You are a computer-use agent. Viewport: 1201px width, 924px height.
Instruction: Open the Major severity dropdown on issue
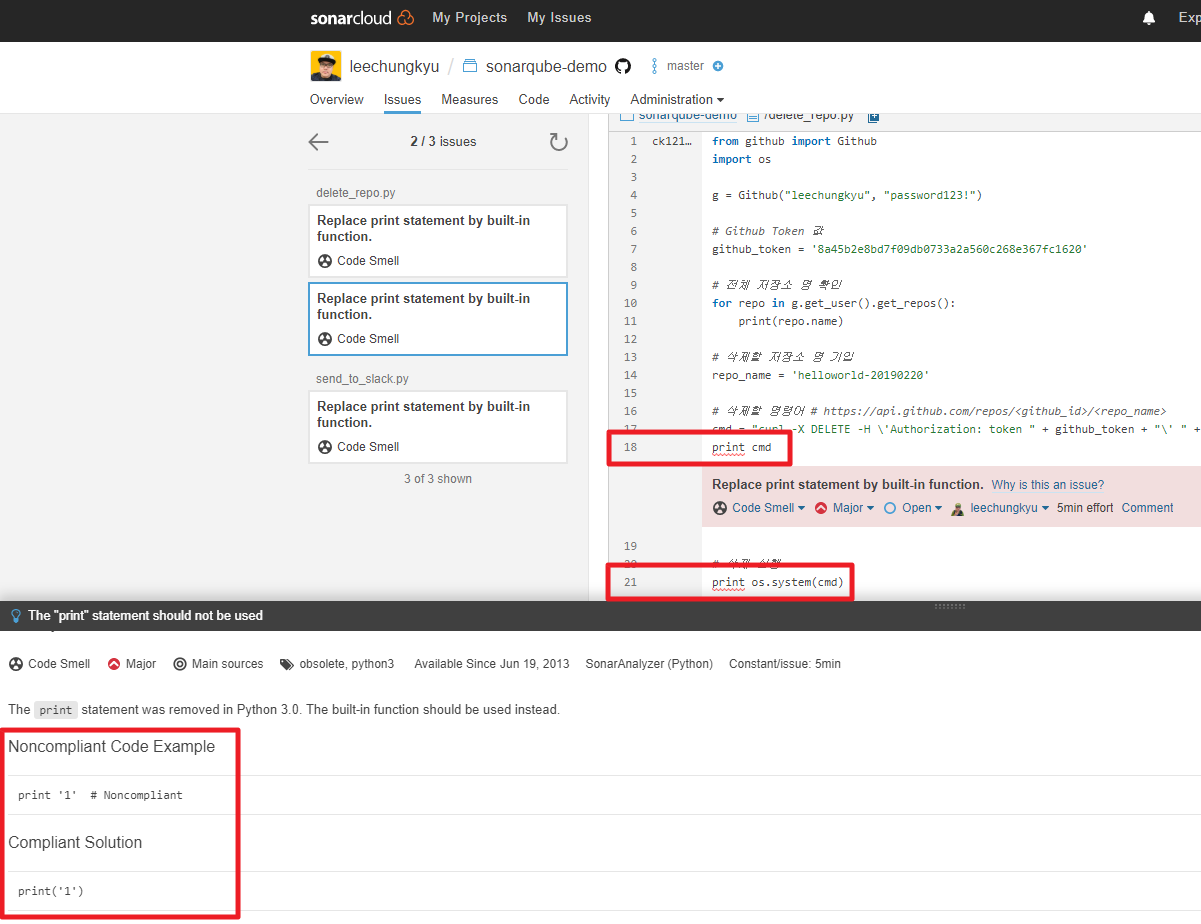[x=844, y=508]
